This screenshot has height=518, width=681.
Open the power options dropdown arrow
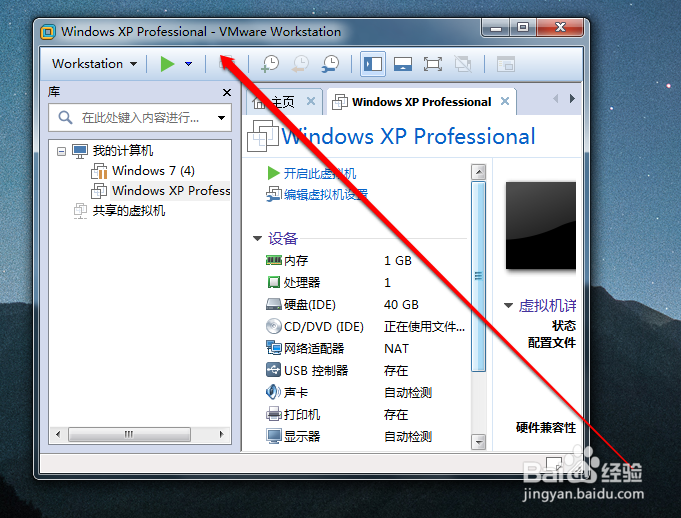point(188,64)
